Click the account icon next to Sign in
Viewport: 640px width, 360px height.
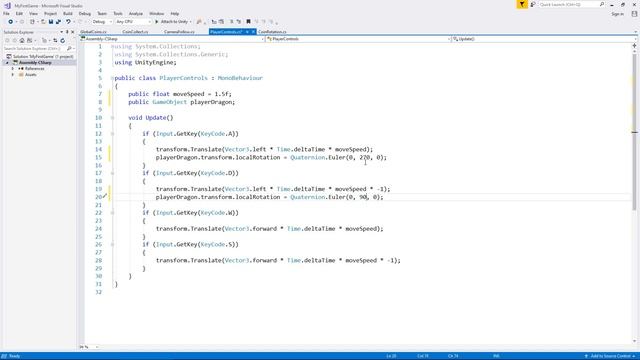pyautogui.click(x=634, y=13)
